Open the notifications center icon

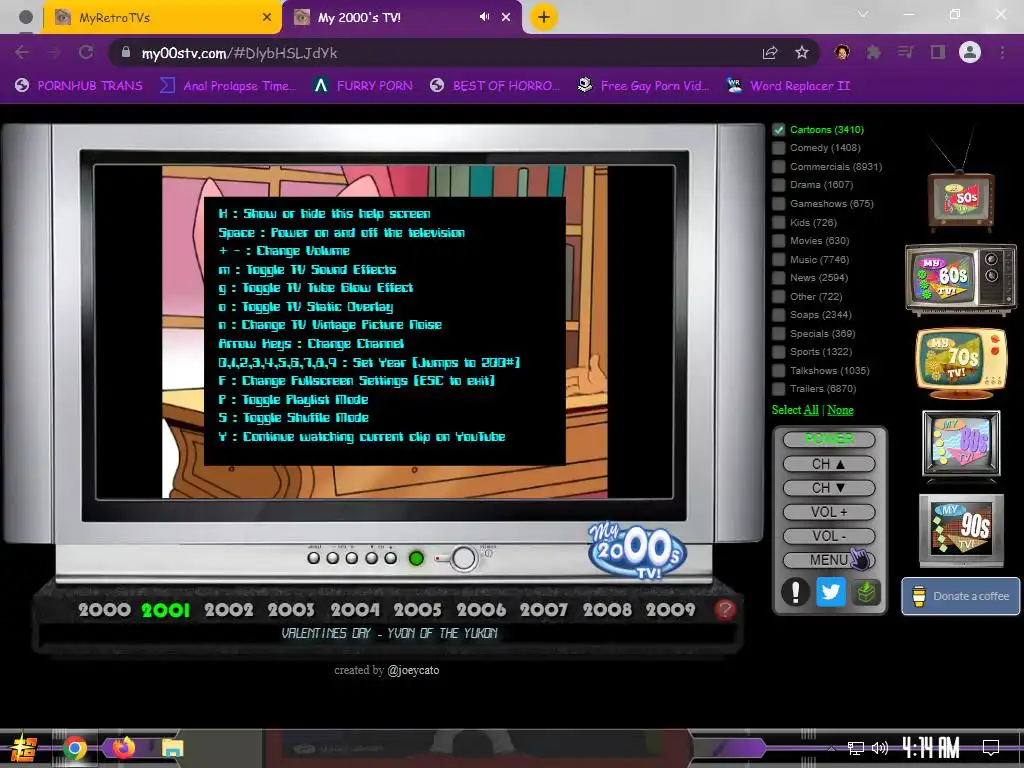pos(991,748)
